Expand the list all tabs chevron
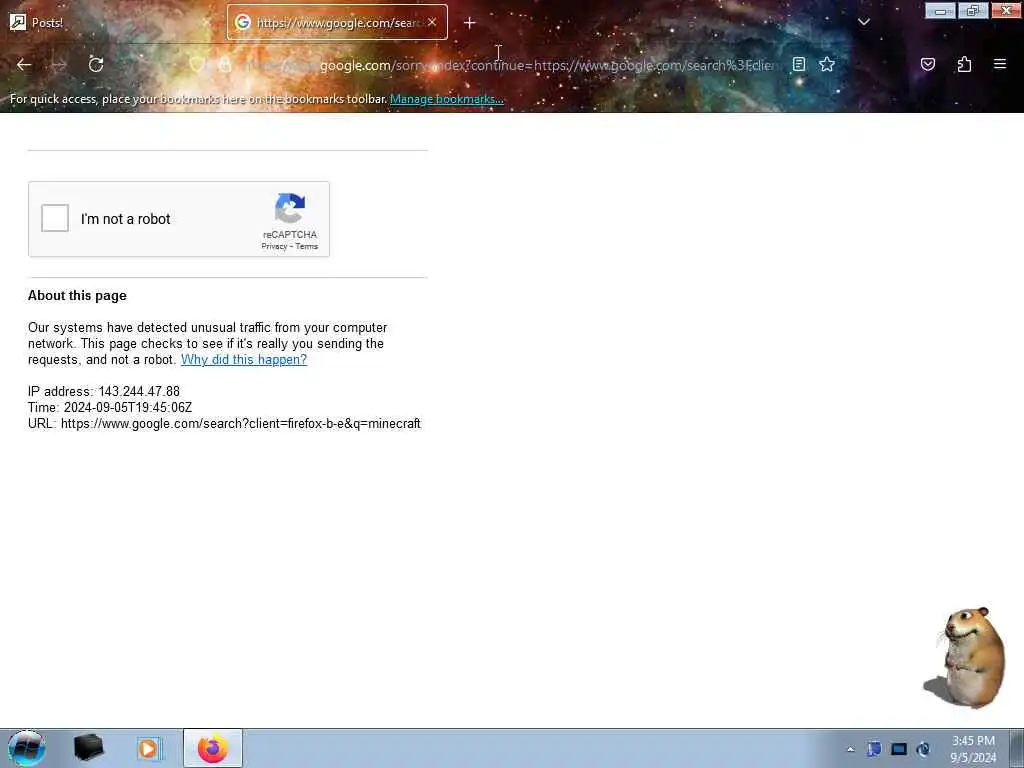This screenshot has height=768, width=1024. [x=863, y=22]
